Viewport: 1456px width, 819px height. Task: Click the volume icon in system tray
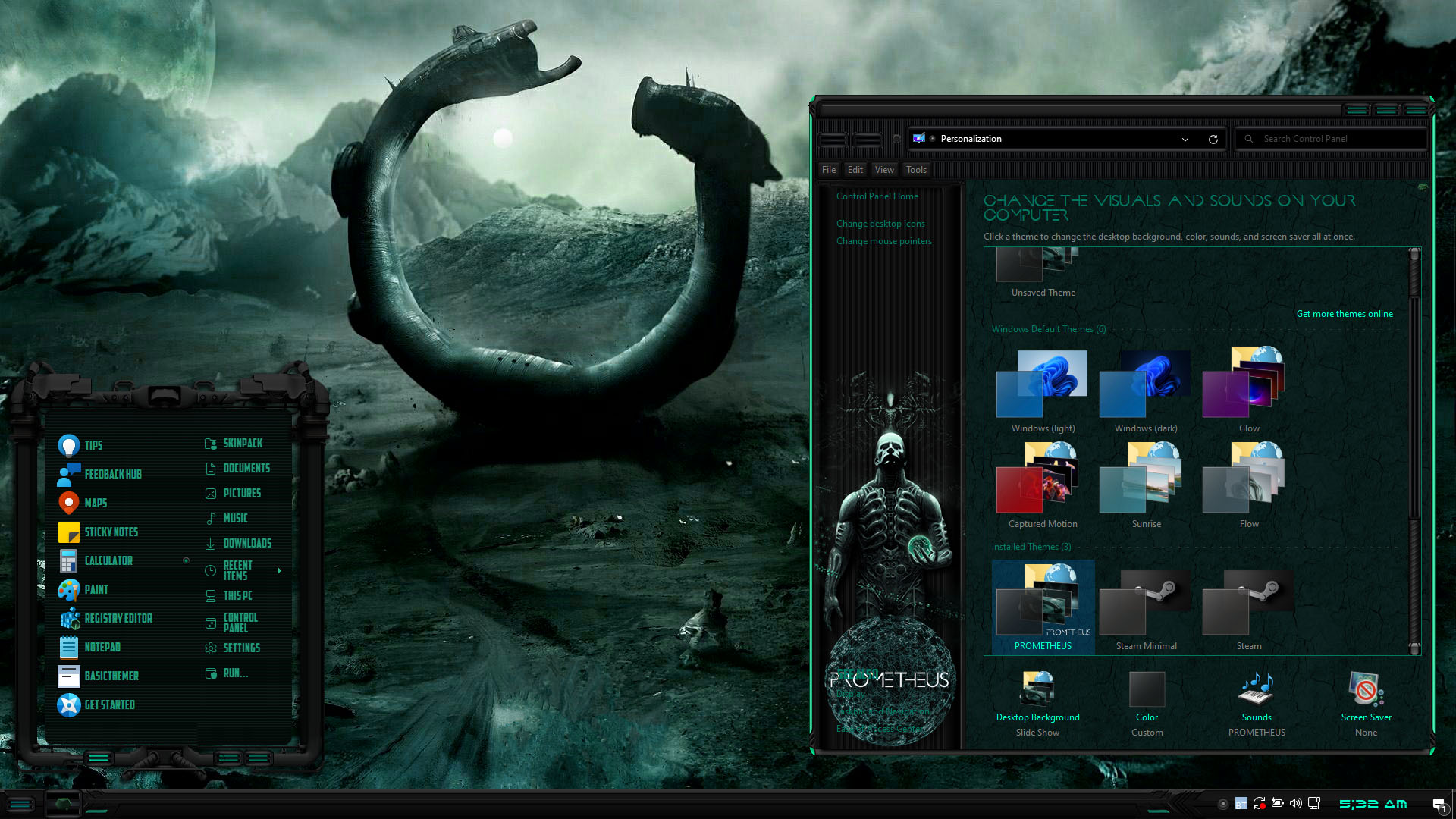1295,803
